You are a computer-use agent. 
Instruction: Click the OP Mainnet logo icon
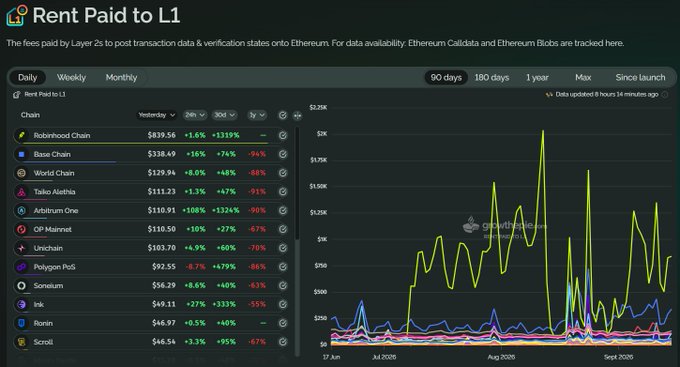(21, 229)
